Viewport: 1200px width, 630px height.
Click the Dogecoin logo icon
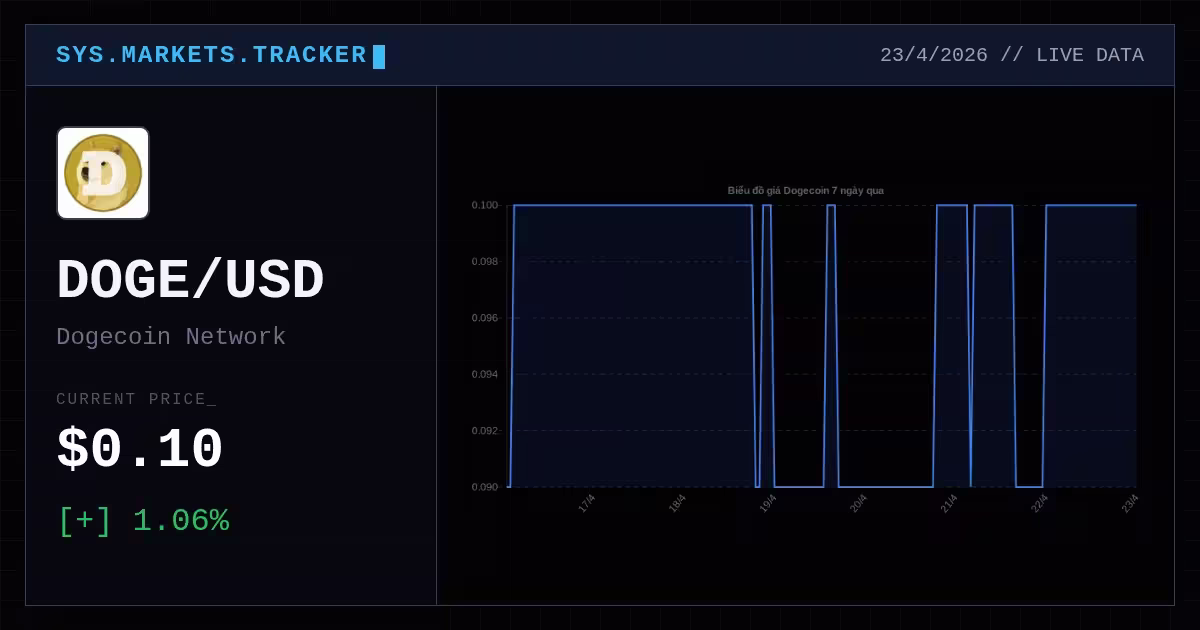point(103,173)
